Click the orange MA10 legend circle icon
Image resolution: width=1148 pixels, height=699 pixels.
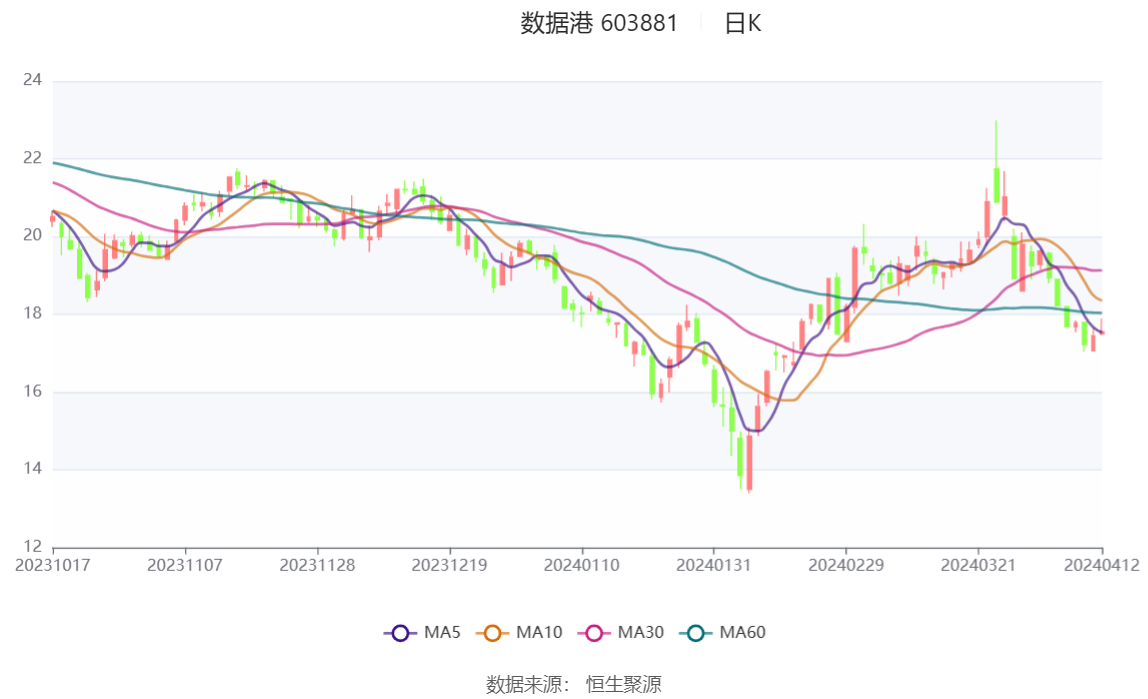[x=492, y=633]
